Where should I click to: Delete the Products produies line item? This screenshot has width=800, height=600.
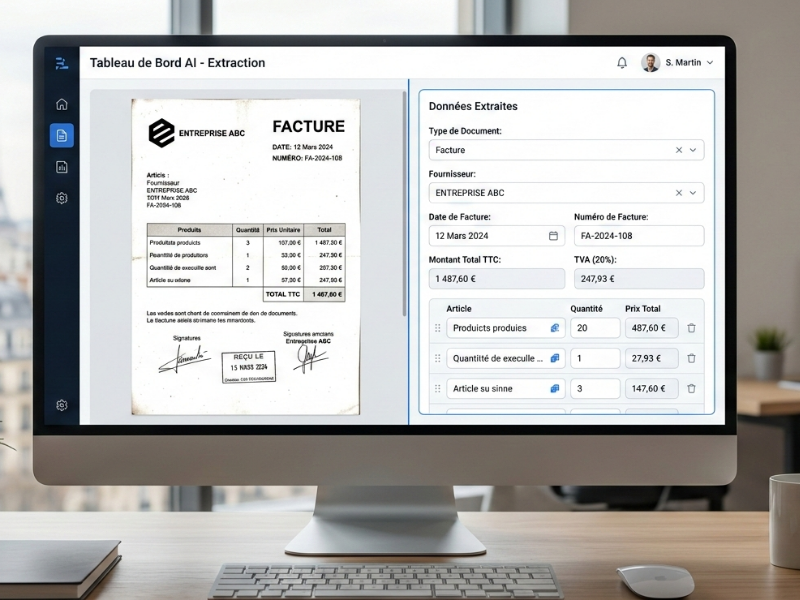click(691, 328)
